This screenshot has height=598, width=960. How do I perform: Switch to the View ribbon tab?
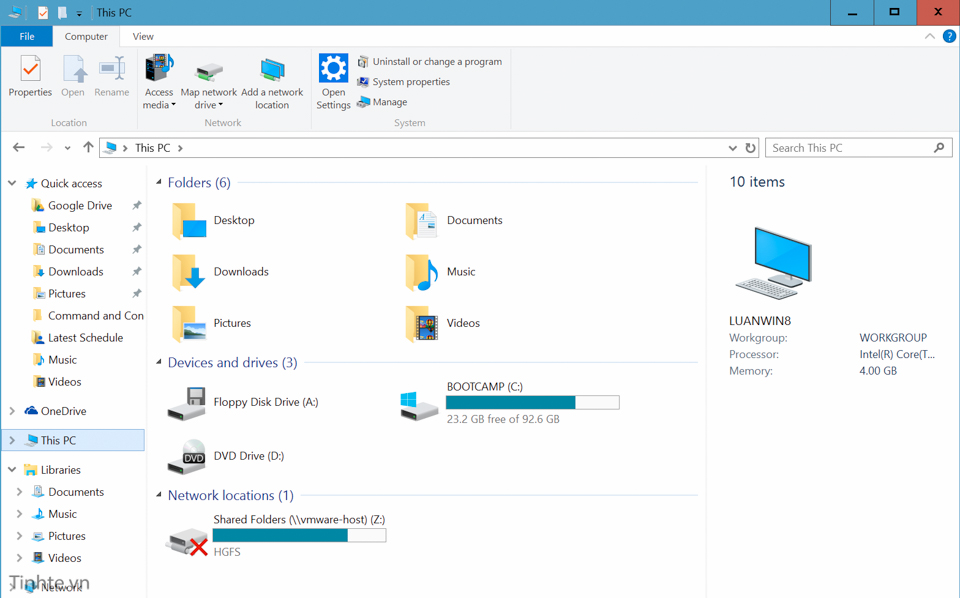[143, 36]
